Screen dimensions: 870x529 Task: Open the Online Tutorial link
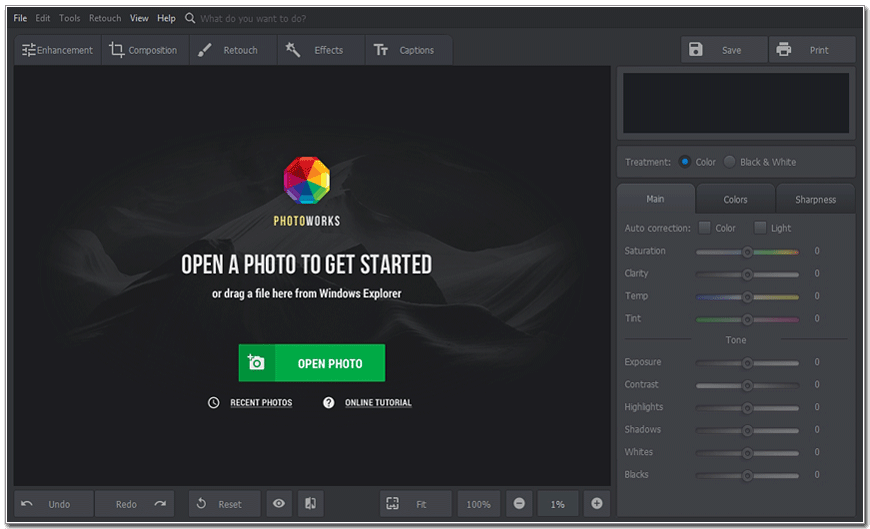(x=378, y=402)
